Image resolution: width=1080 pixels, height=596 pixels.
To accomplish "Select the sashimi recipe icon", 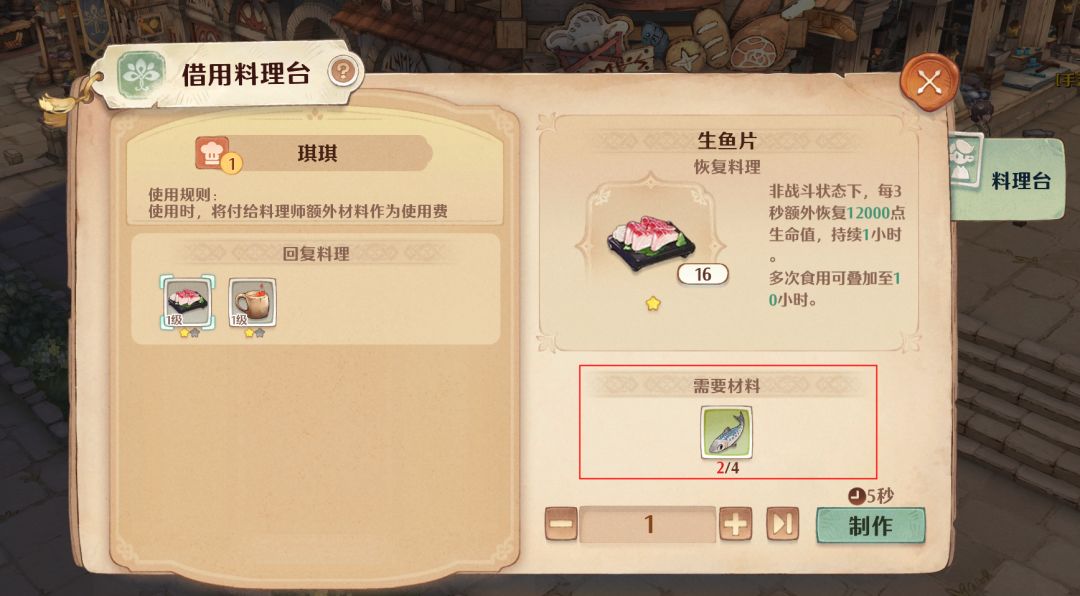I will pyautogui.click(x=187, y=301).
